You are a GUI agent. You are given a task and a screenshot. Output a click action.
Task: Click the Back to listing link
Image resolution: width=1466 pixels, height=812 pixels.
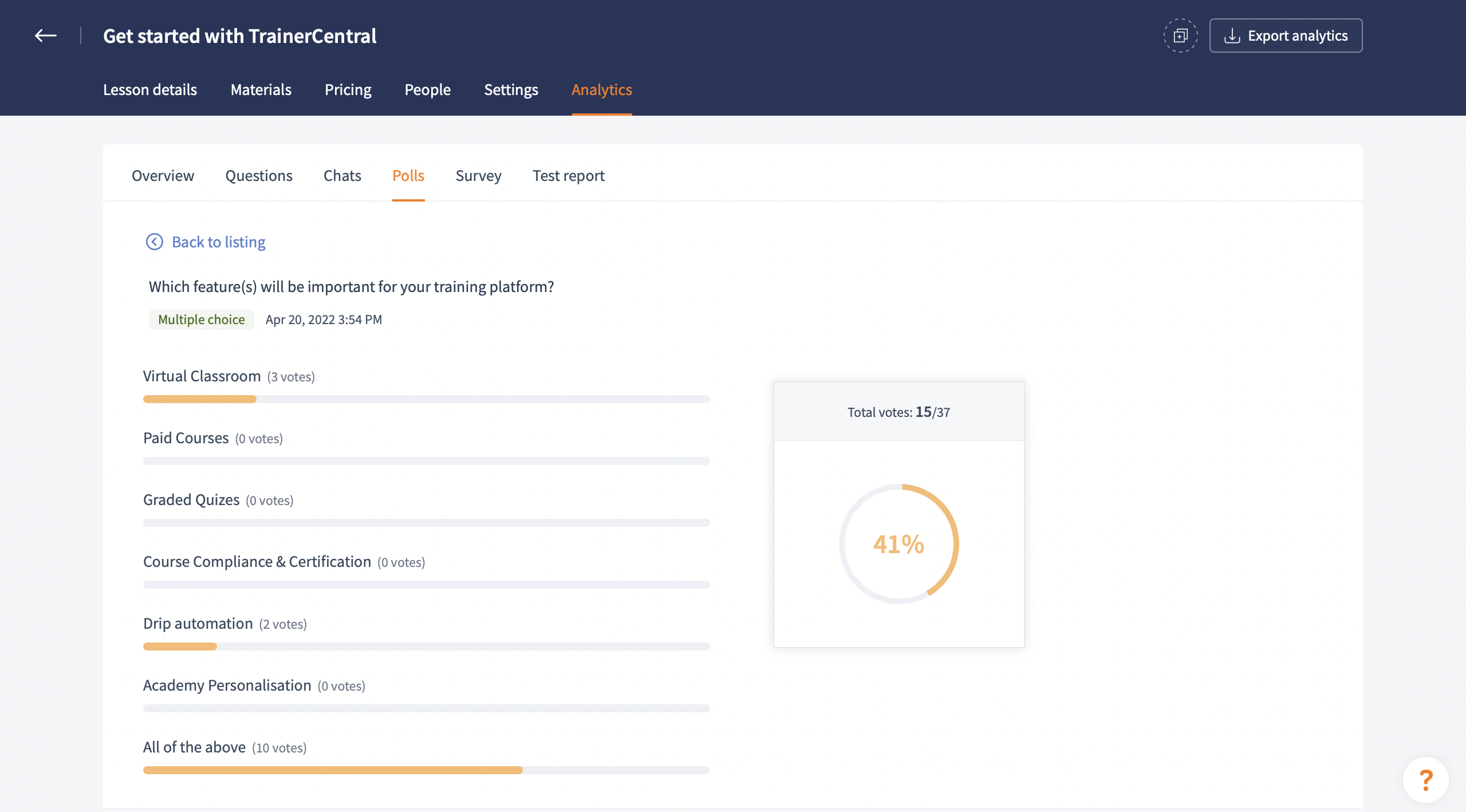coord(218,242)
